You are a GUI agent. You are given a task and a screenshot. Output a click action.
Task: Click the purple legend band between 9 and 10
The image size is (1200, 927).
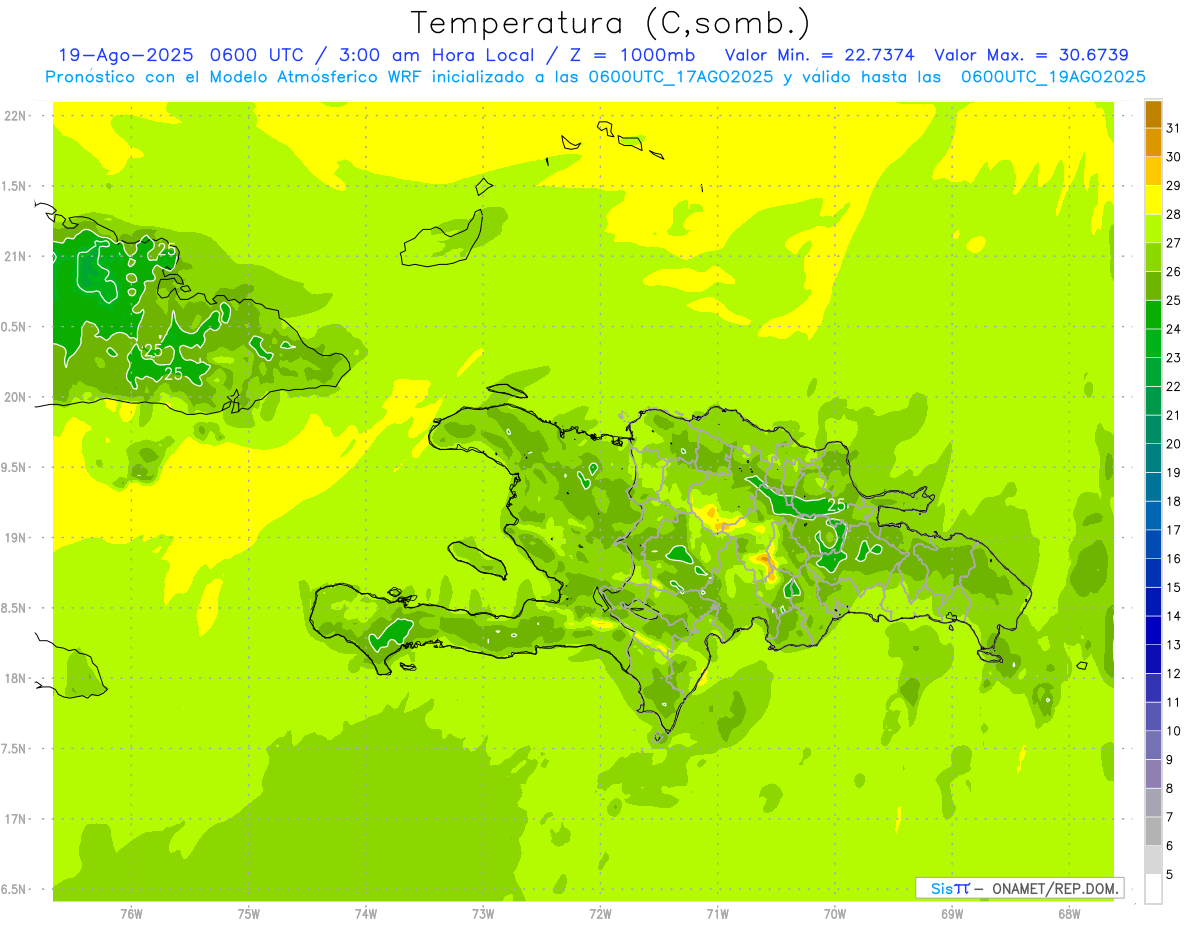click(1153, 745)
